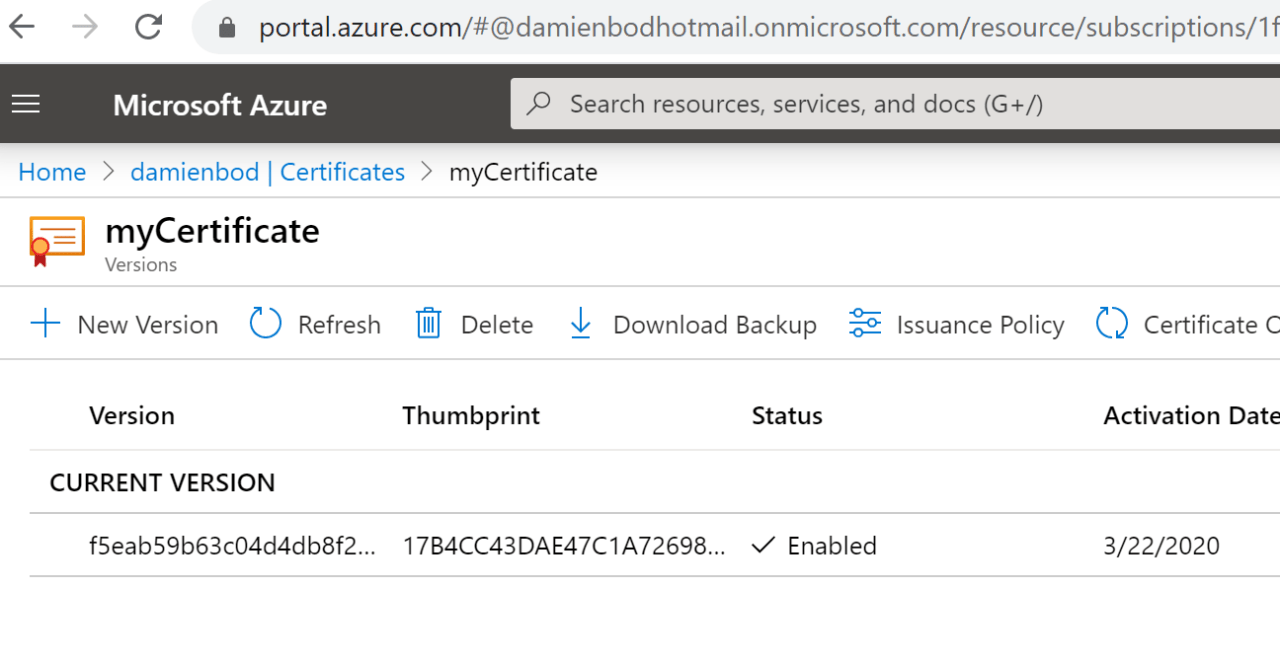Click the search magnifier in Azure search bar
Viewport: 1280px width, 661px height.
pos(540,103)
